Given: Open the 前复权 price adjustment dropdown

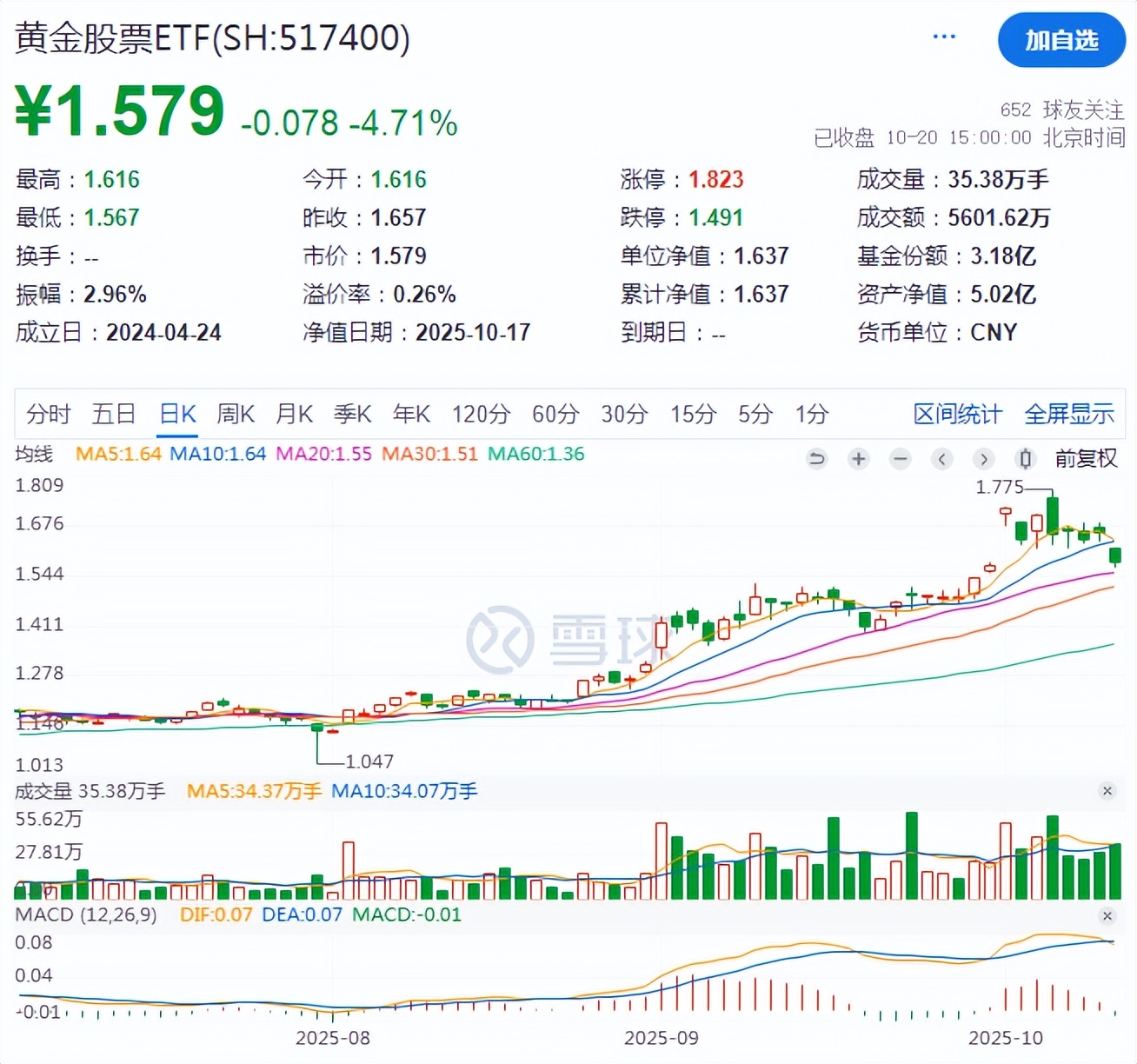Looking at the screenshot, I should tap(1086, 458).
